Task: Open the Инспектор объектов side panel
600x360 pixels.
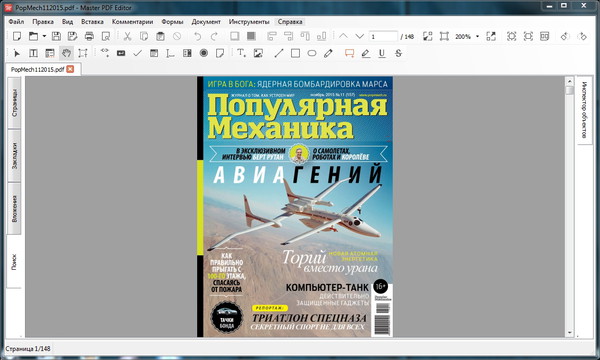Action: pos(584,110)
